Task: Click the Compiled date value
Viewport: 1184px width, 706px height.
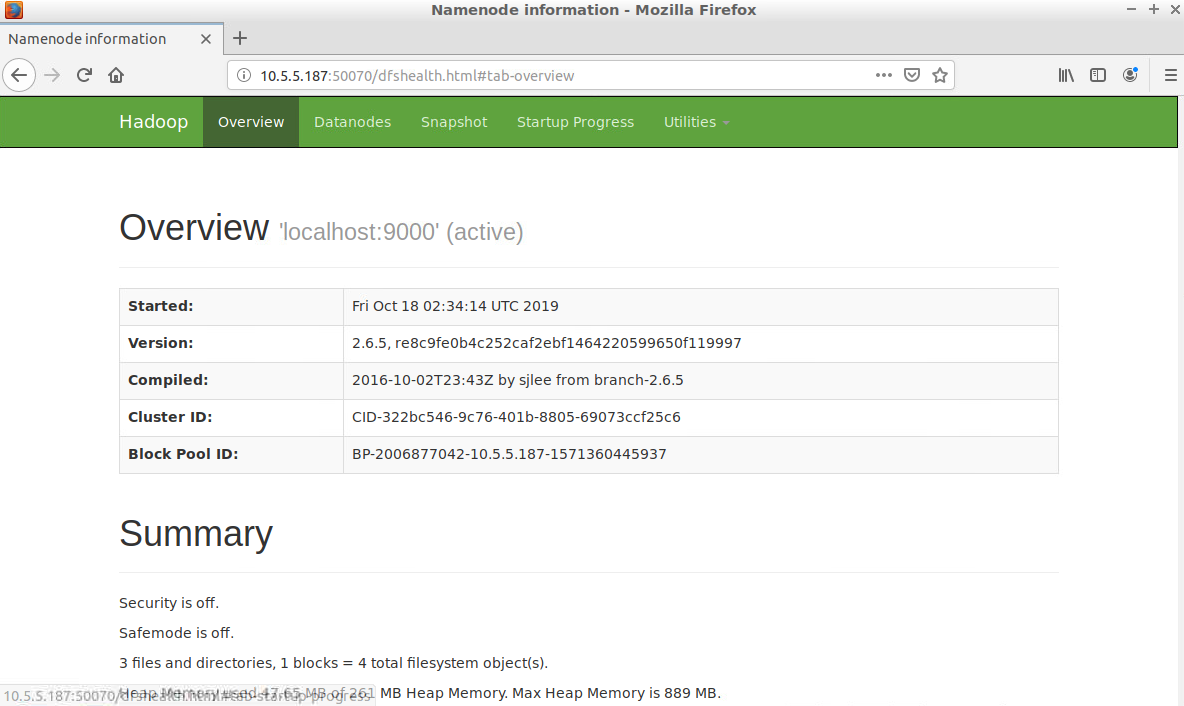Action: [x=517, y=381]
